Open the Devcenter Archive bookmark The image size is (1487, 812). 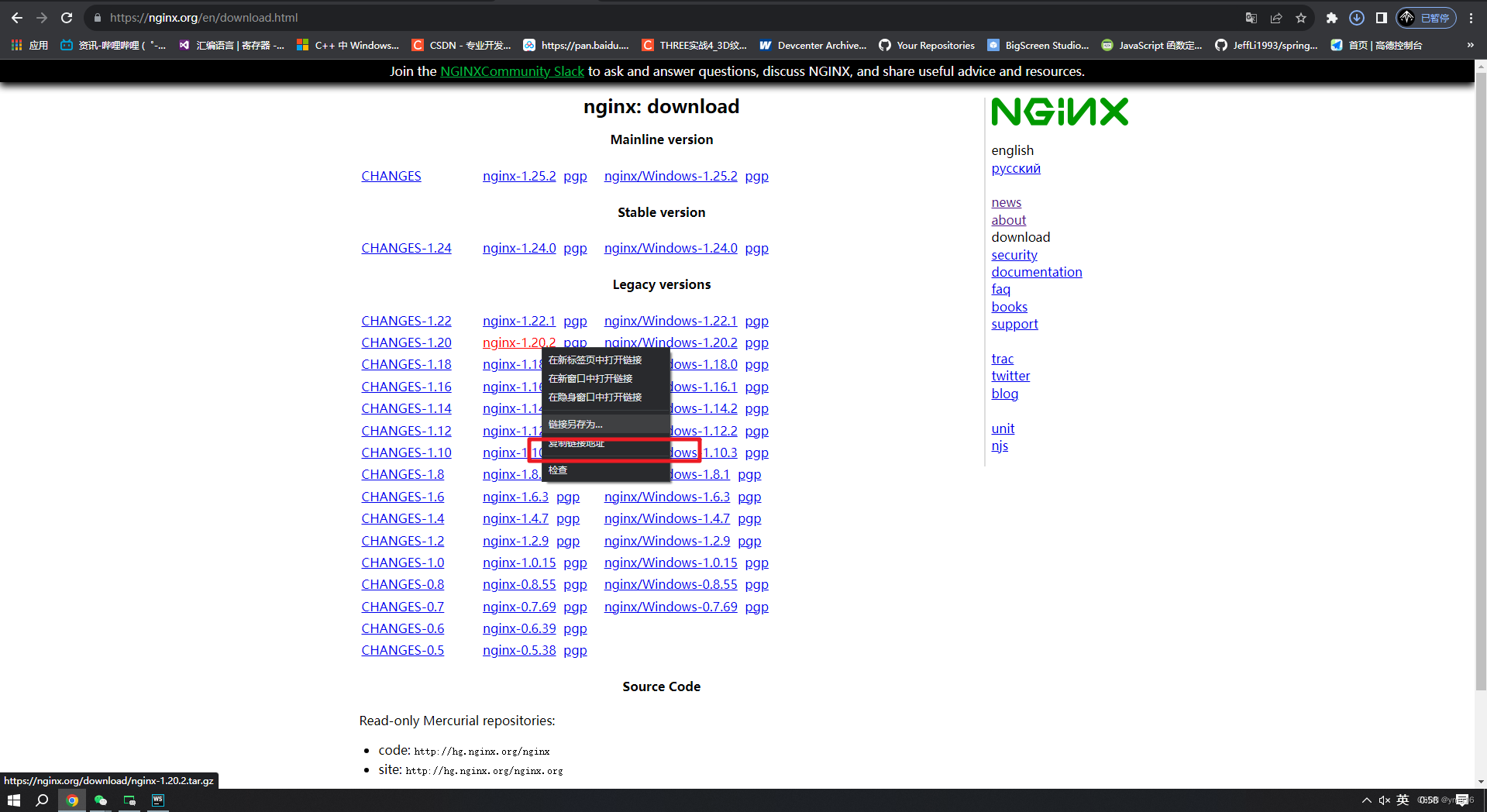pos(813,46)
